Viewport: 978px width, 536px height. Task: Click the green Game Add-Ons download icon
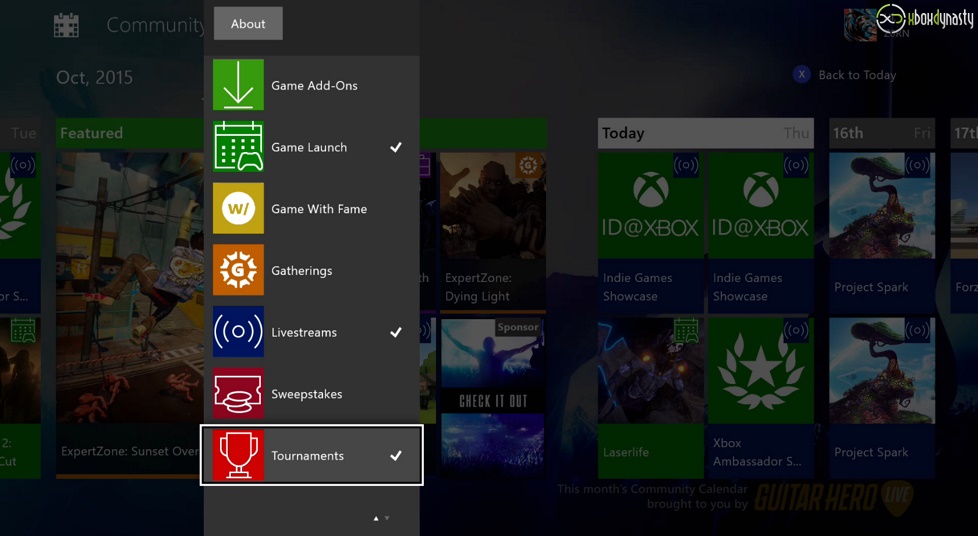pos(238,85)
